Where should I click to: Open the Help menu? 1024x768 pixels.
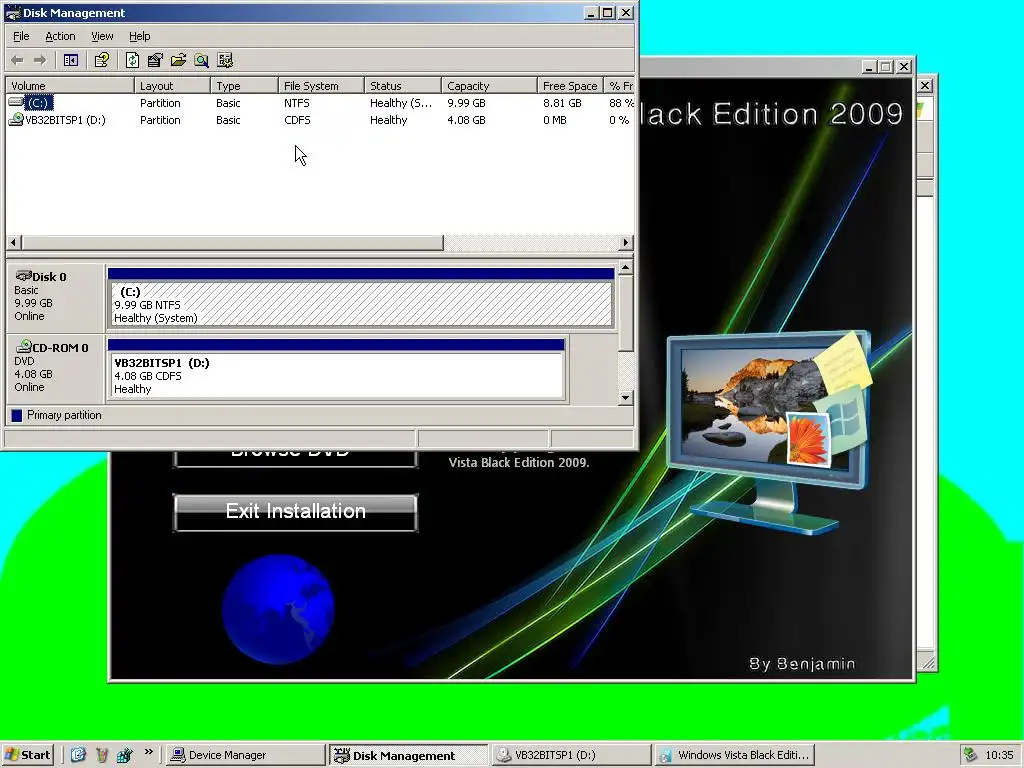(139, 37)
